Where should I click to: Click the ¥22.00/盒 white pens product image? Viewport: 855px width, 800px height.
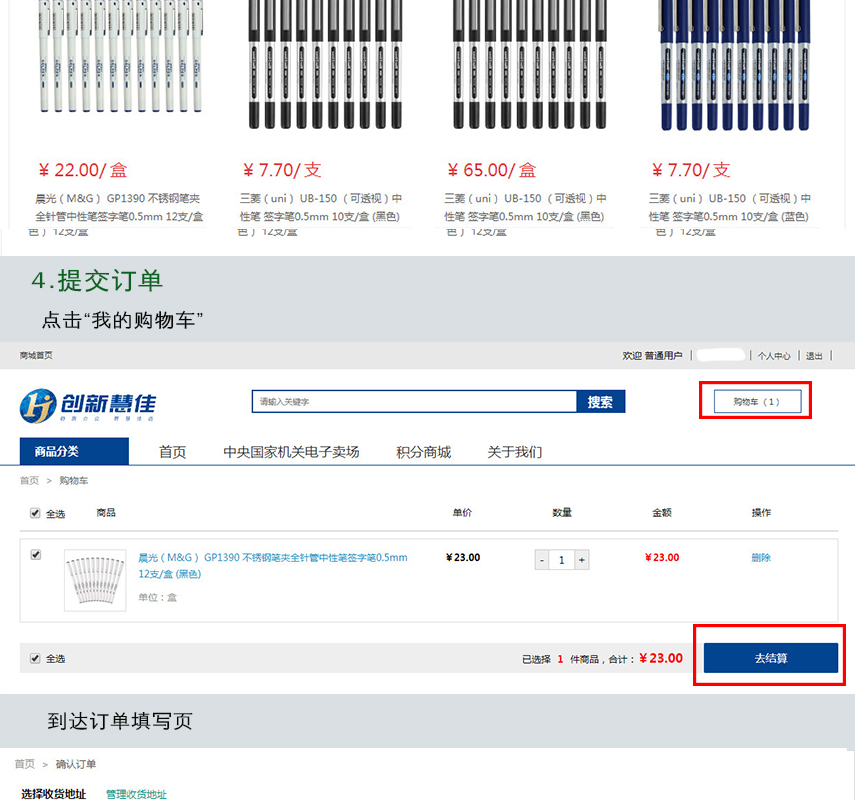121,57
